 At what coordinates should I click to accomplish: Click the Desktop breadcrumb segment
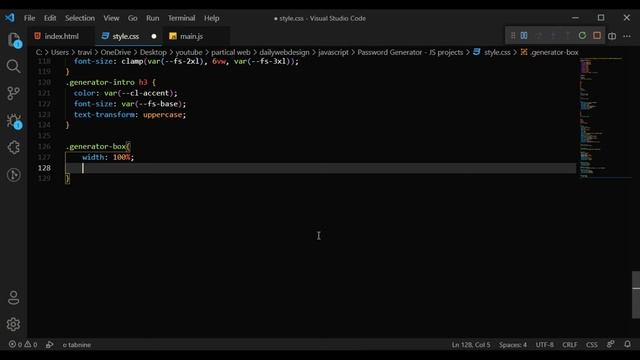153,52
